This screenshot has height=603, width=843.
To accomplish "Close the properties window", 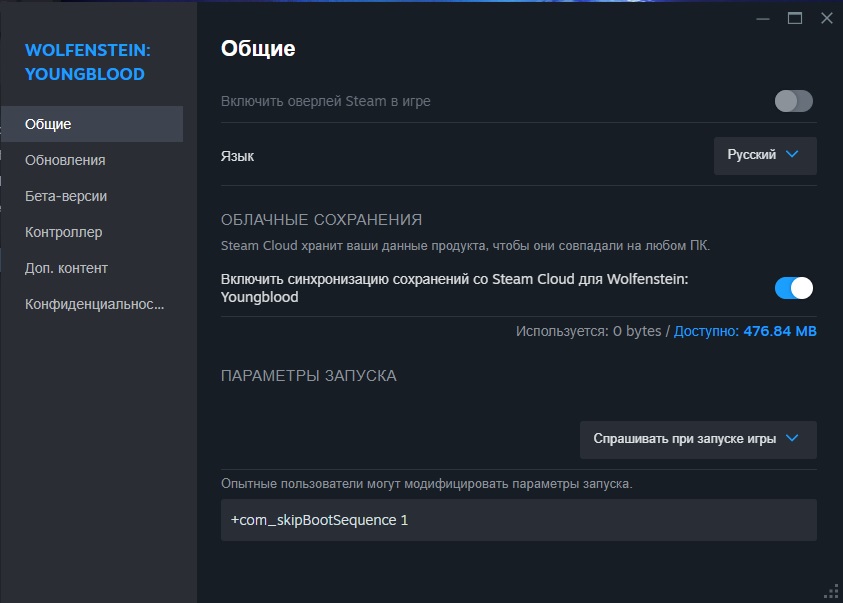I will click(827, 18).
